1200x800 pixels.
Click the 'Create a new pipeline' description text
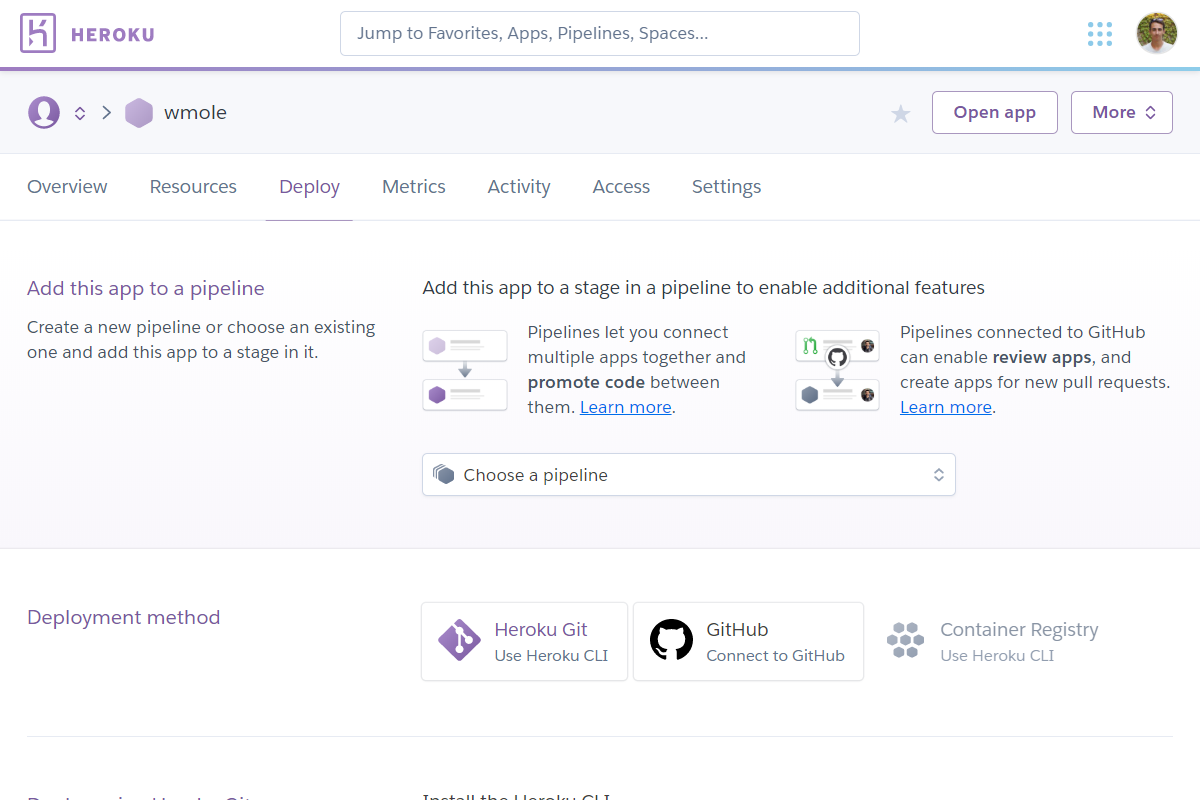(x=201, y=340)
